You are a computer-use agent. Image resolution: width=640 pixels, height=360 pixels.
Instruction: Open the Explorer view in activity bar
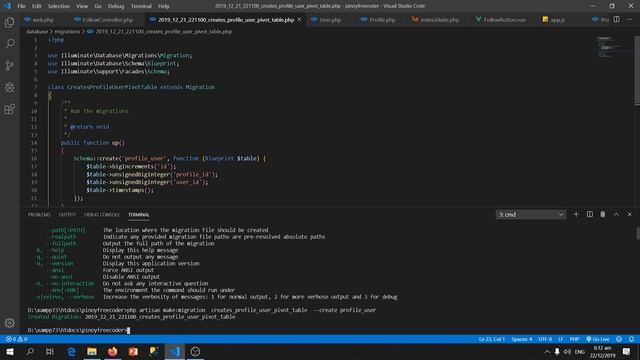(9, 22)
